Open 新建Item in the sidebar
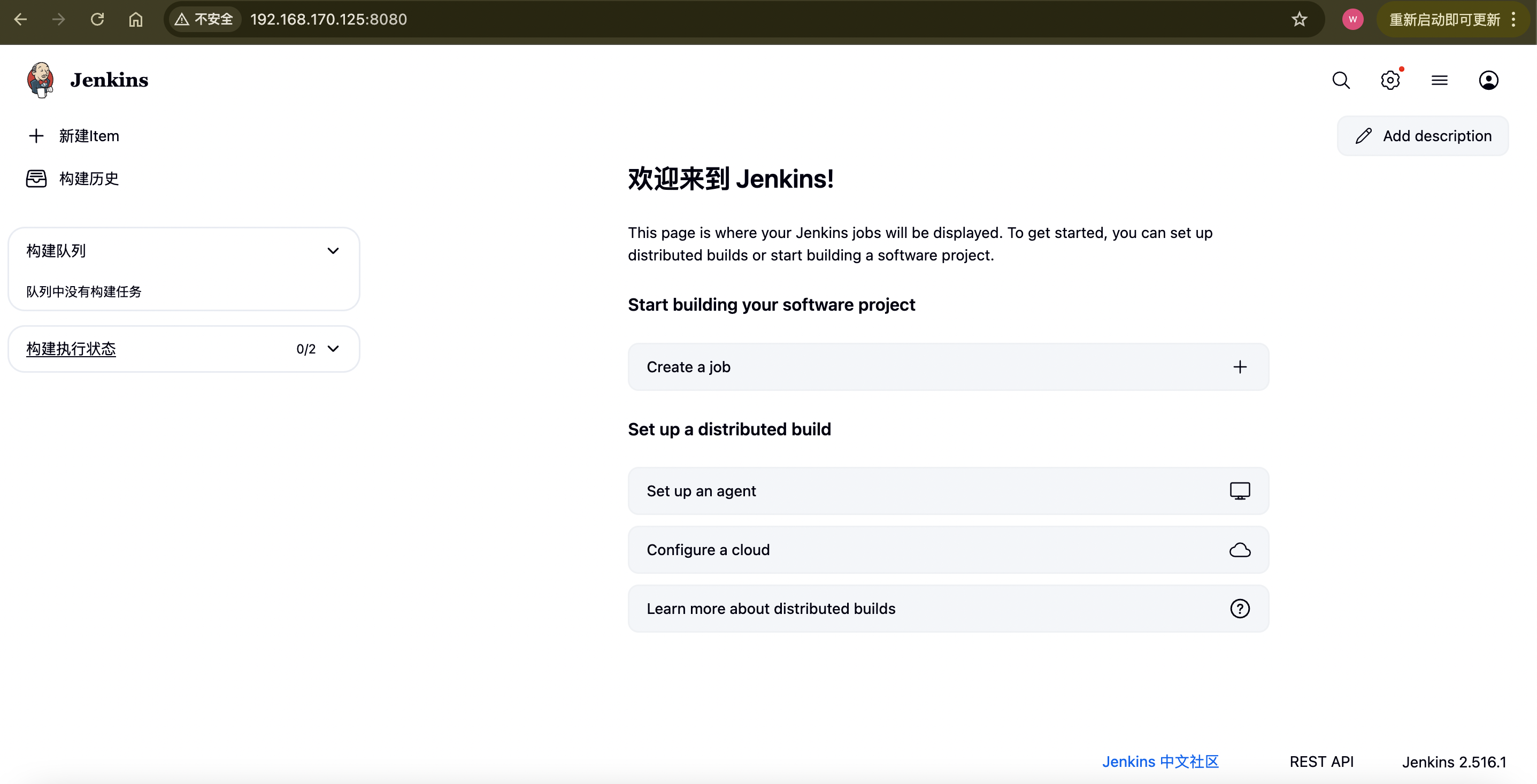The width and height of the screenshot is (1537, 784). tap(74, 136)
